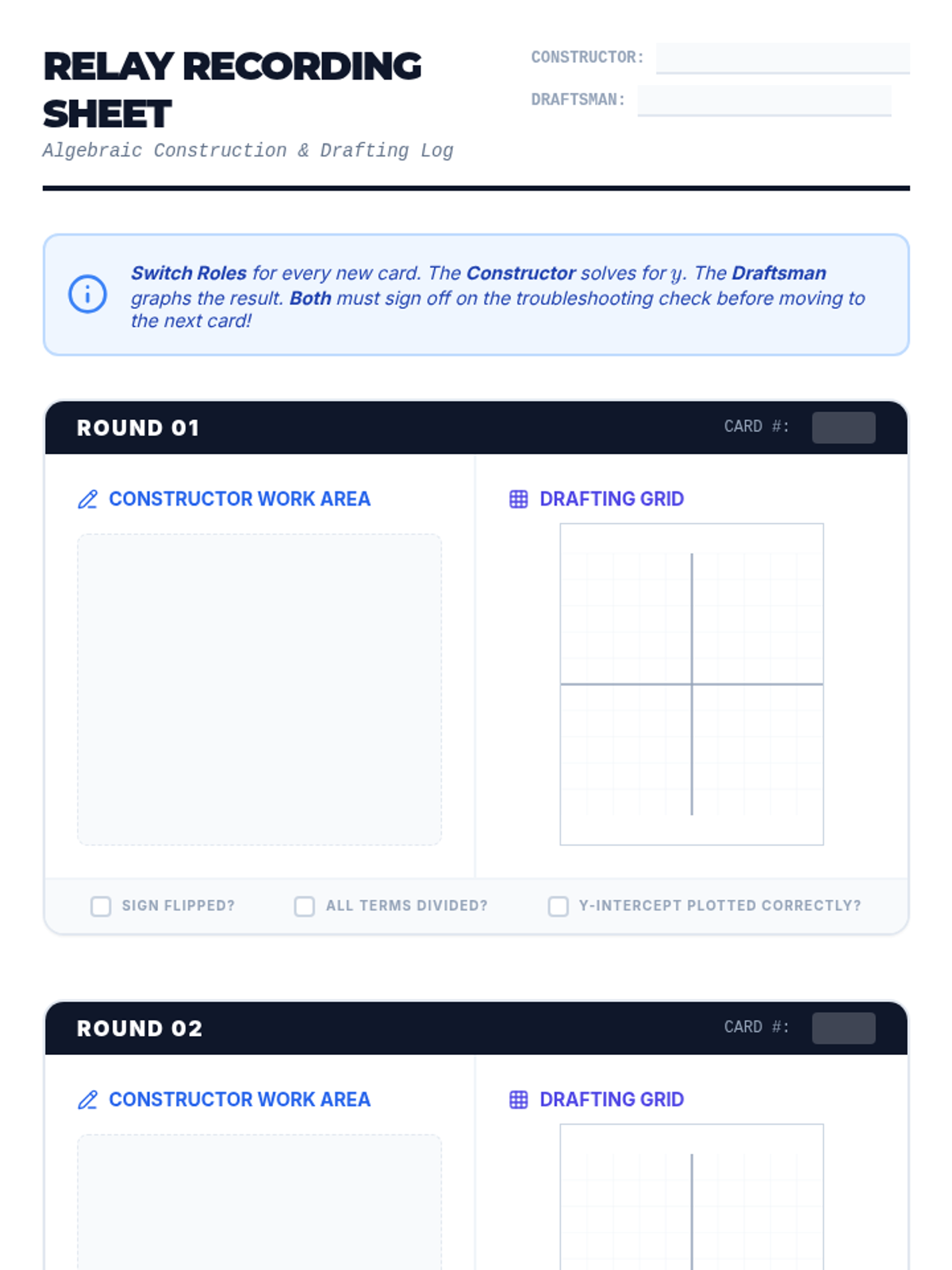Click inside Round 02 constructor work area box
The width and height of the screenshot is (952, 1270).
coord(259,1202)
